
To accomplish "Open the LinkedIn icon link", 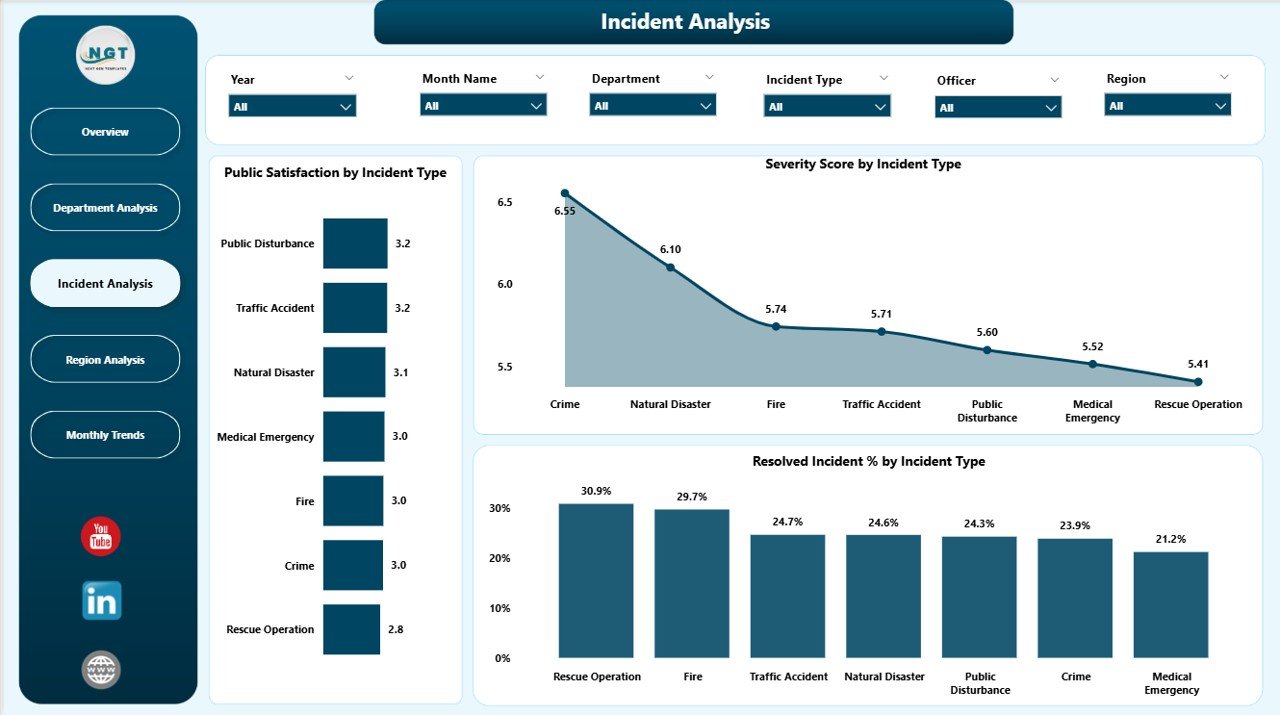I will pos(101,600).
